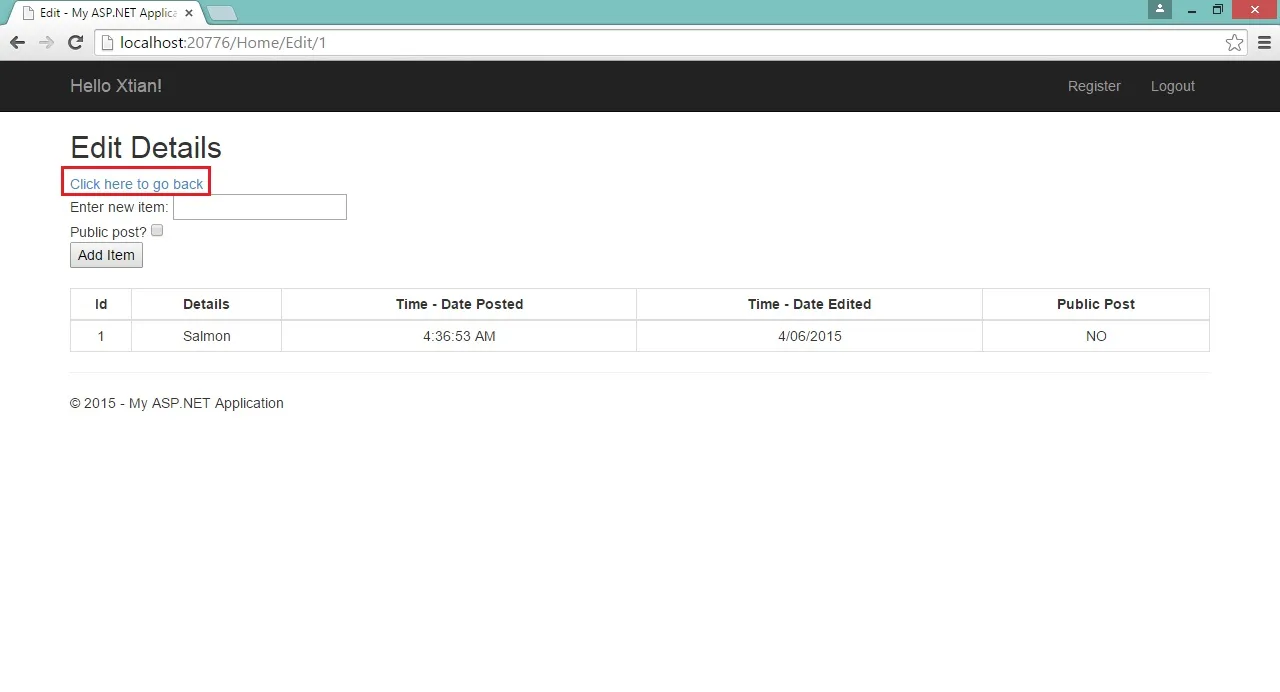Click the Hello Xtian! brand link
This screenshot has height=692, width=1280.
point(116,86)
